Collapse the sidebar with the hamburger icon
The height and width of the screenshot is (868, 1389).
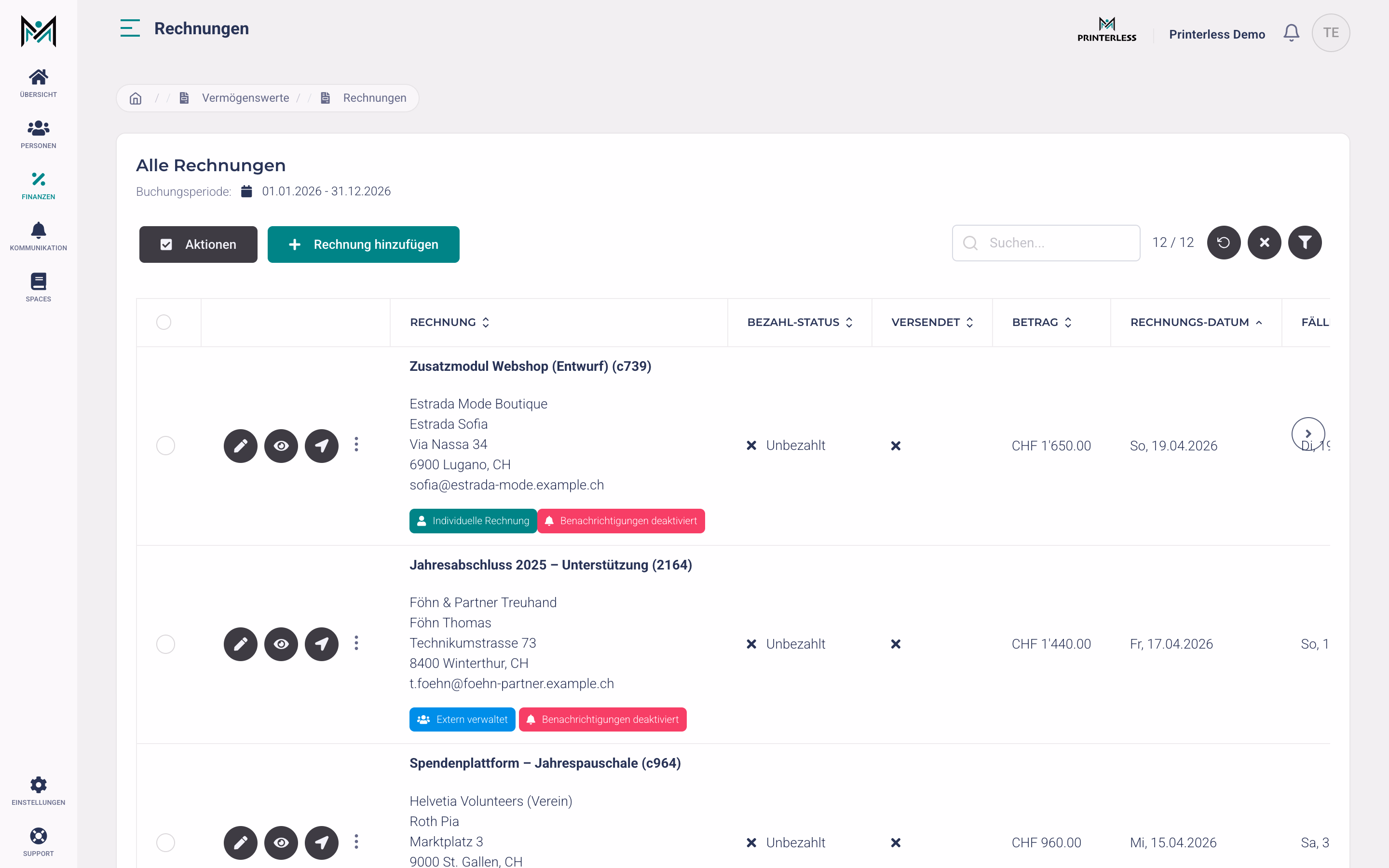click(130, 28)
